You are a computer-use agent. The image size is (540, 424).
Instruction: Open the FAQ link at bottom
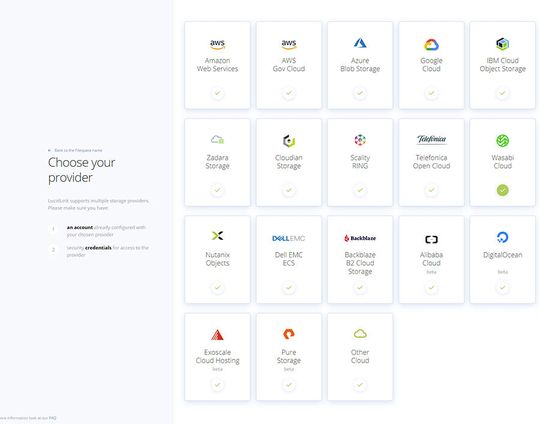(x=52, y=418)
